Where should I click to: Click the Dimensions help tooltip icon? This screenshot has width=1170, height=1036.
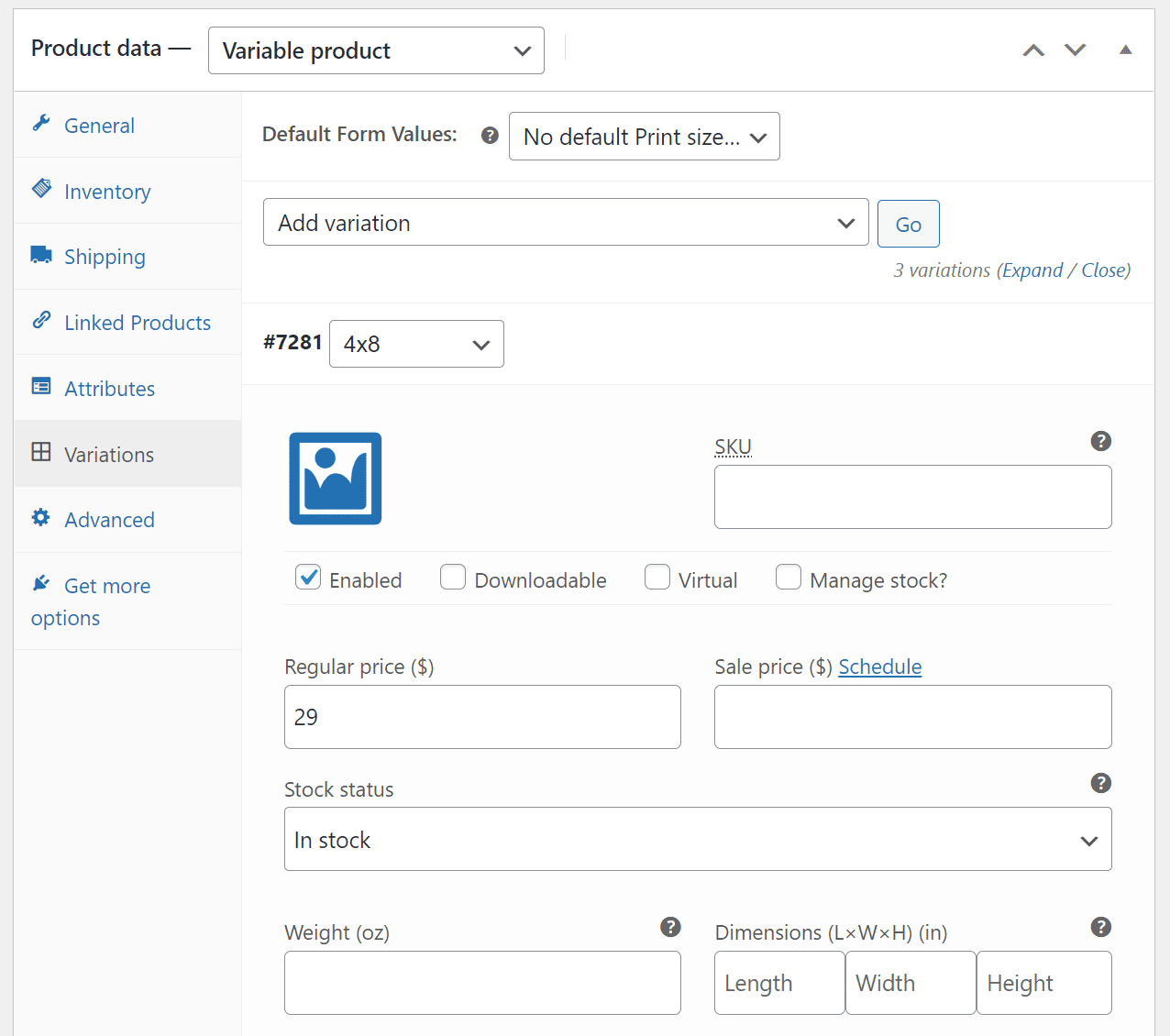coord(1101,927)
